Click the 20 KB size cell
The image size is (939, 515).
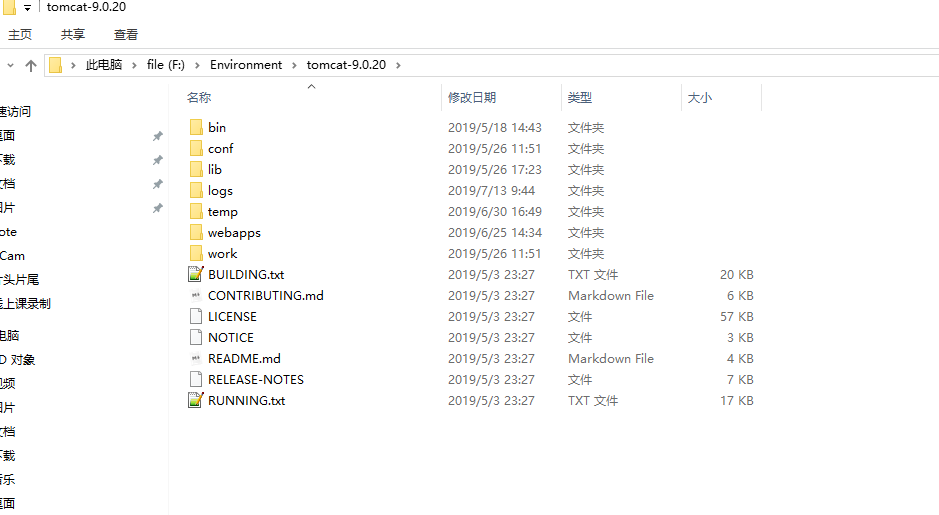click(737, 274)
